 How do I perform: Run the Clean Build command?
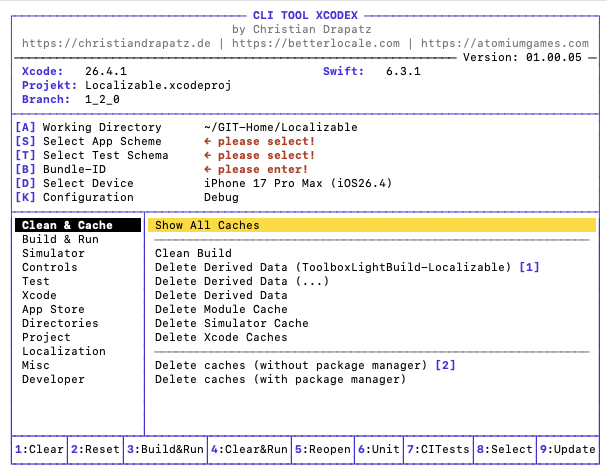[x=193, y=253]
